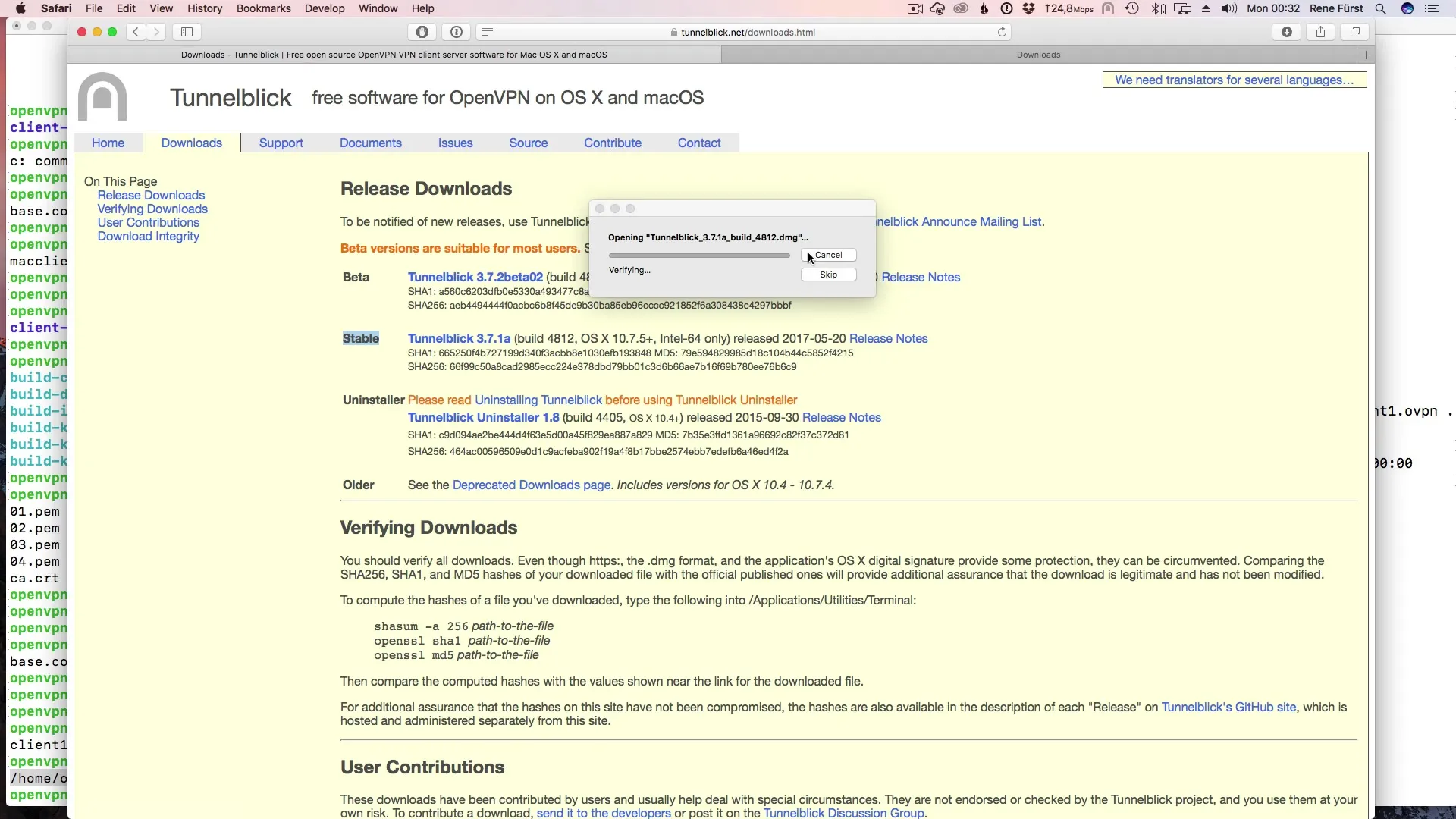Open the Contact site tab
1456x819 pixels.
[x=699, y=143]
